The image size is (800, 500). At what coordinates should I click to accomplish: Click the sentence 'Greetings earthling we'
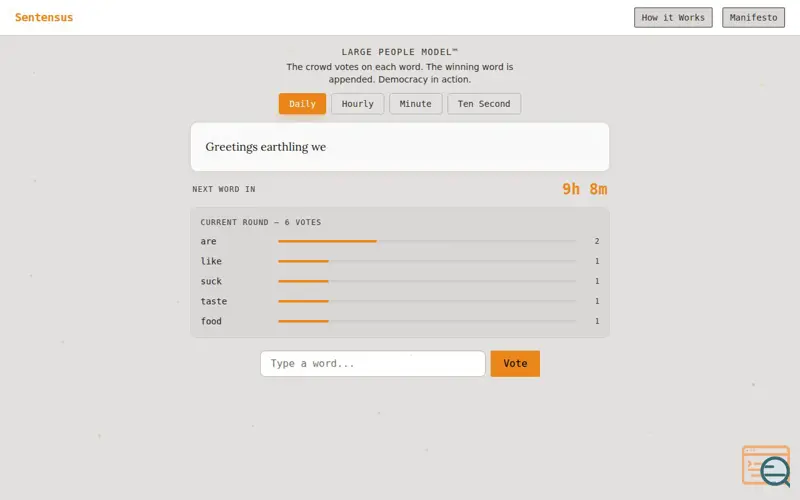[x=265, y=147]
